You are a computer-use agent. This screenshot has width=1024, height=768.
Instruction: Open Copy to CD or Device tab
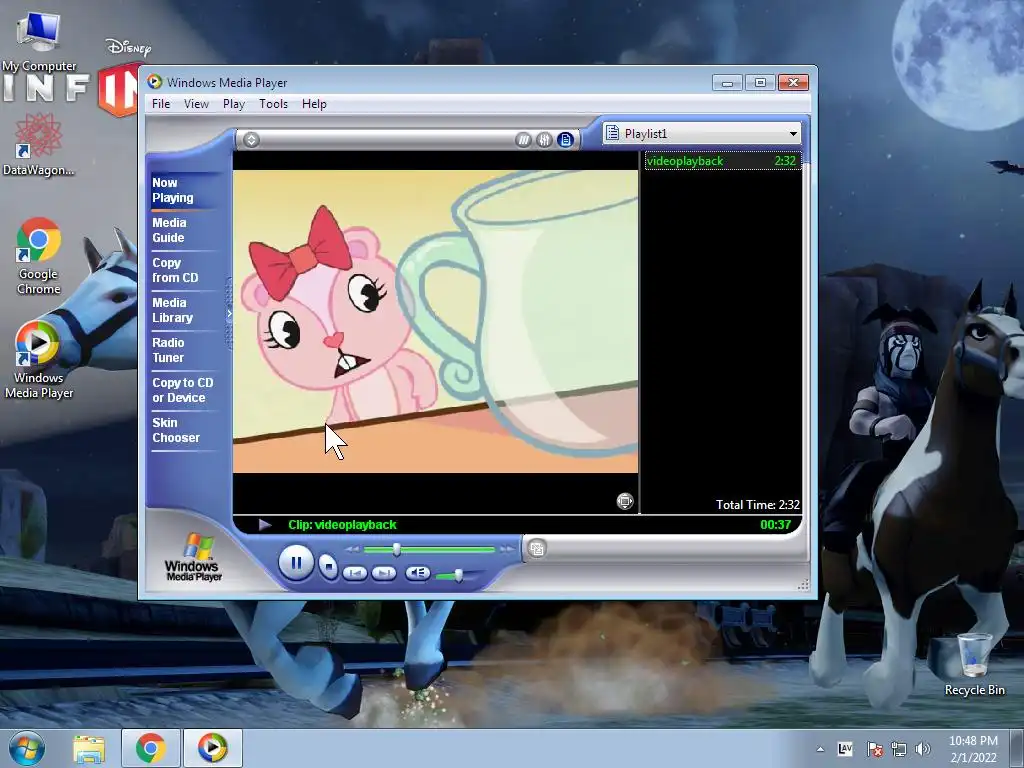184,390
